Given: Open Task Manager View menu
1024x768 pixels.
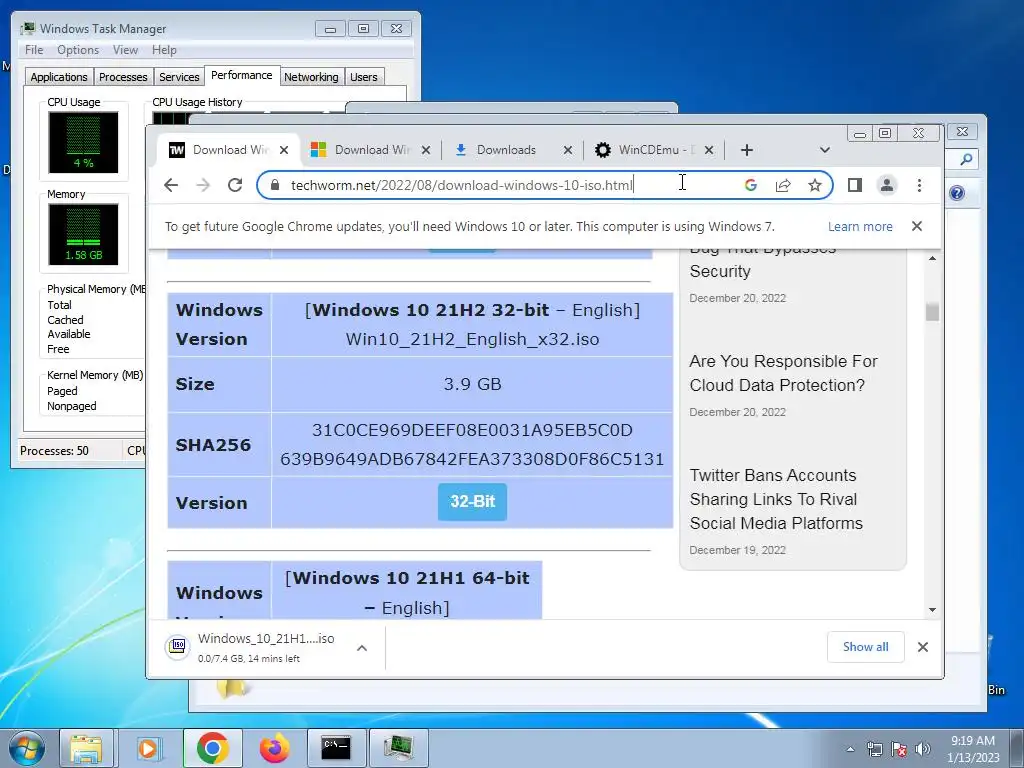Looking at the screenshot, I should pyautogui.click(x=125, y=50).
